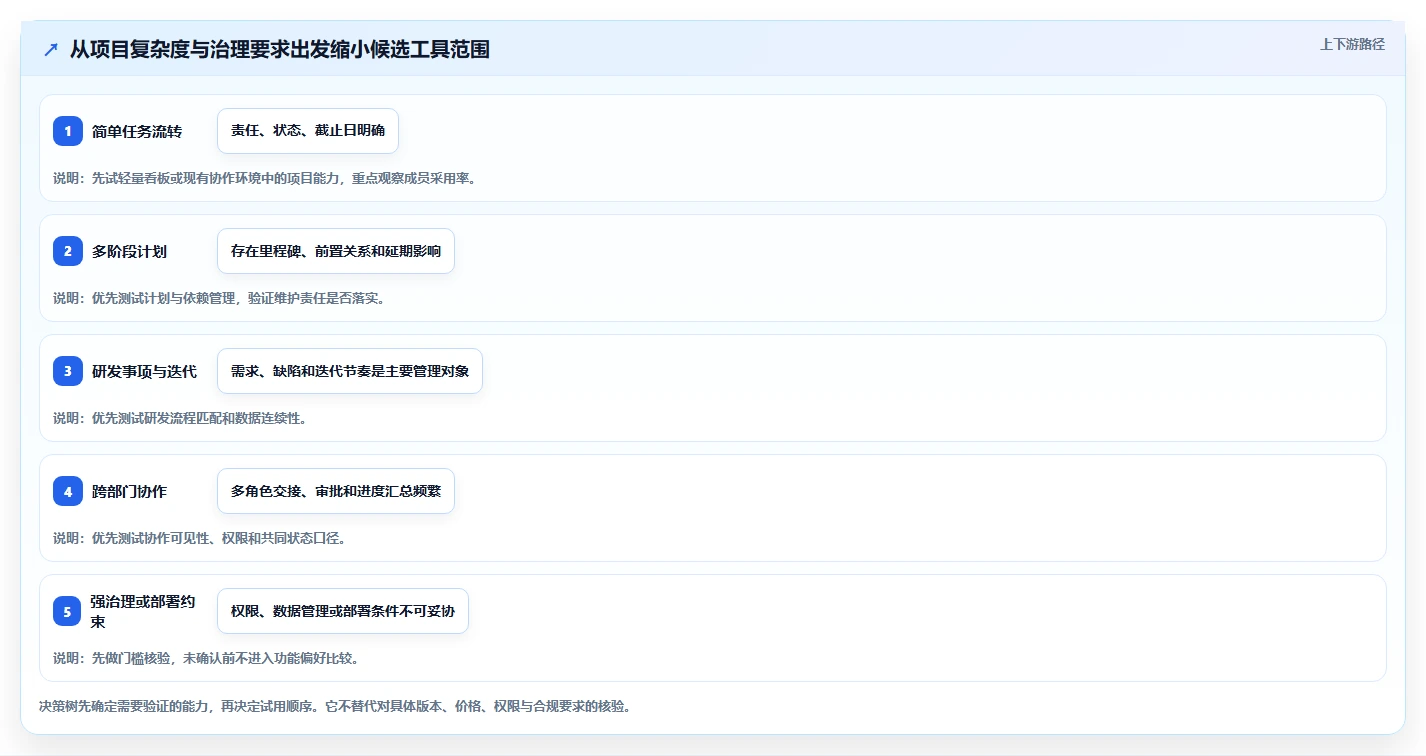Click the 需求、缺陷和迭代节奏是主要管理对象 condition box
The width and height of the screenshot is (1426, 756).
[x=350, y=371]
